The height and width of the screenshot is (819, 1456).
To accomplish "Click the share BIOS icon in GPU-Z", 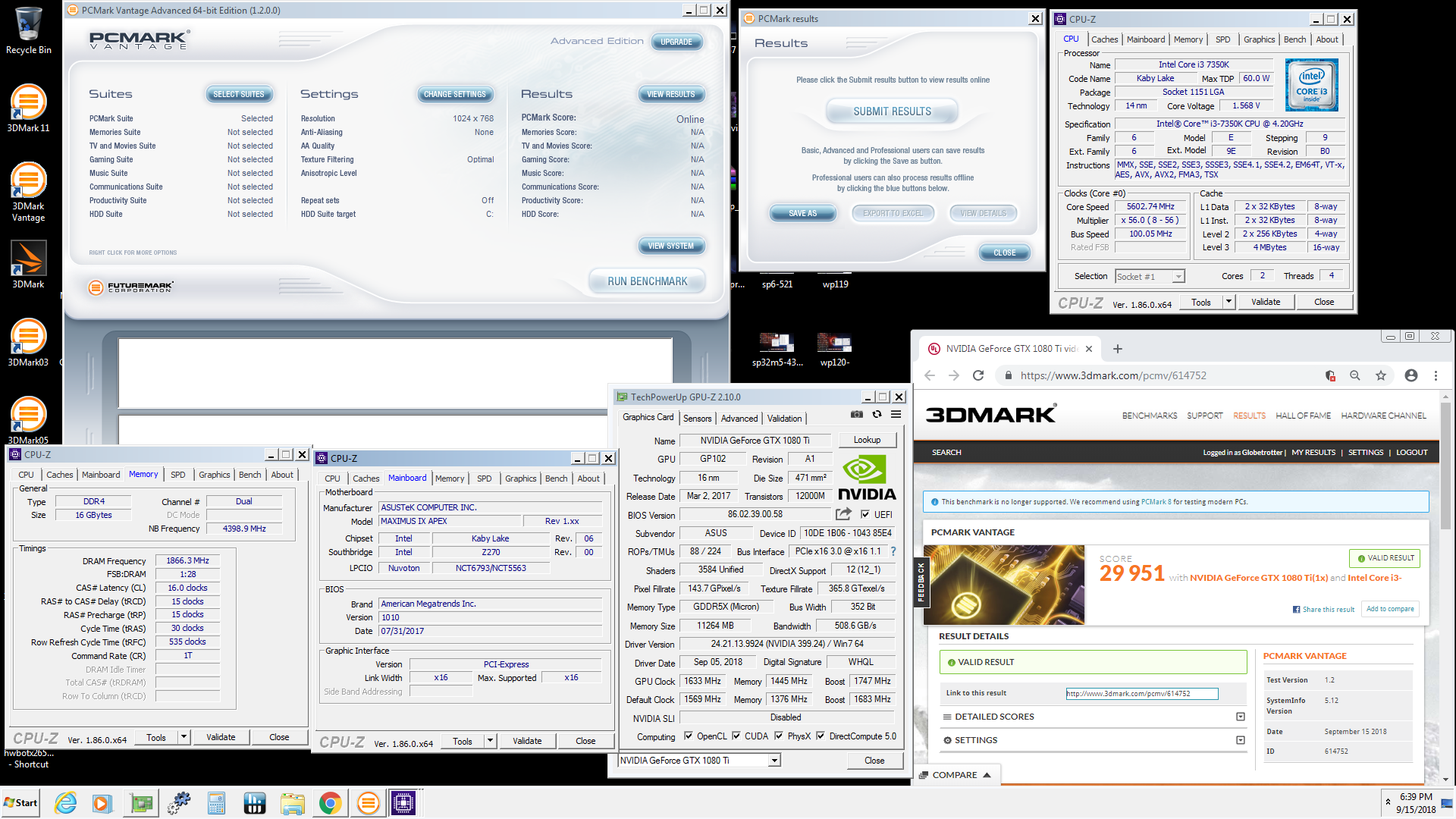I will [x=843, y=514].
